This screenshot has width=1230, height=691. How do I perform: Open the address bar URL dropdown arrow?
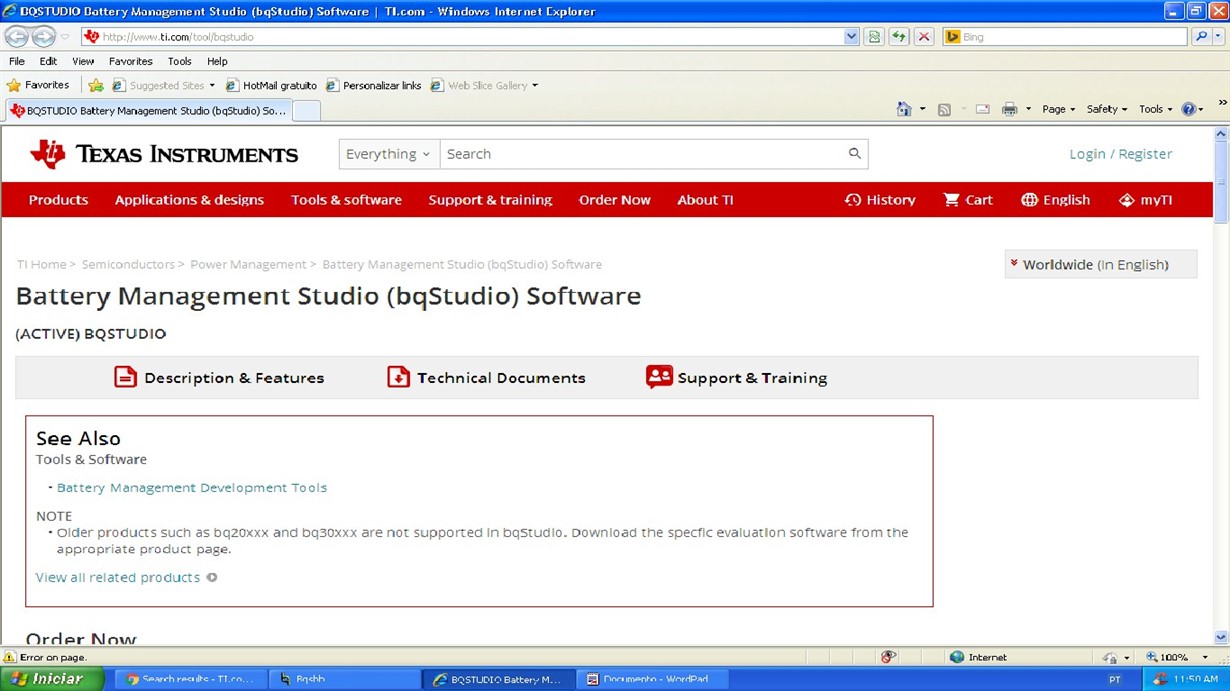click(x=851, y=37)
